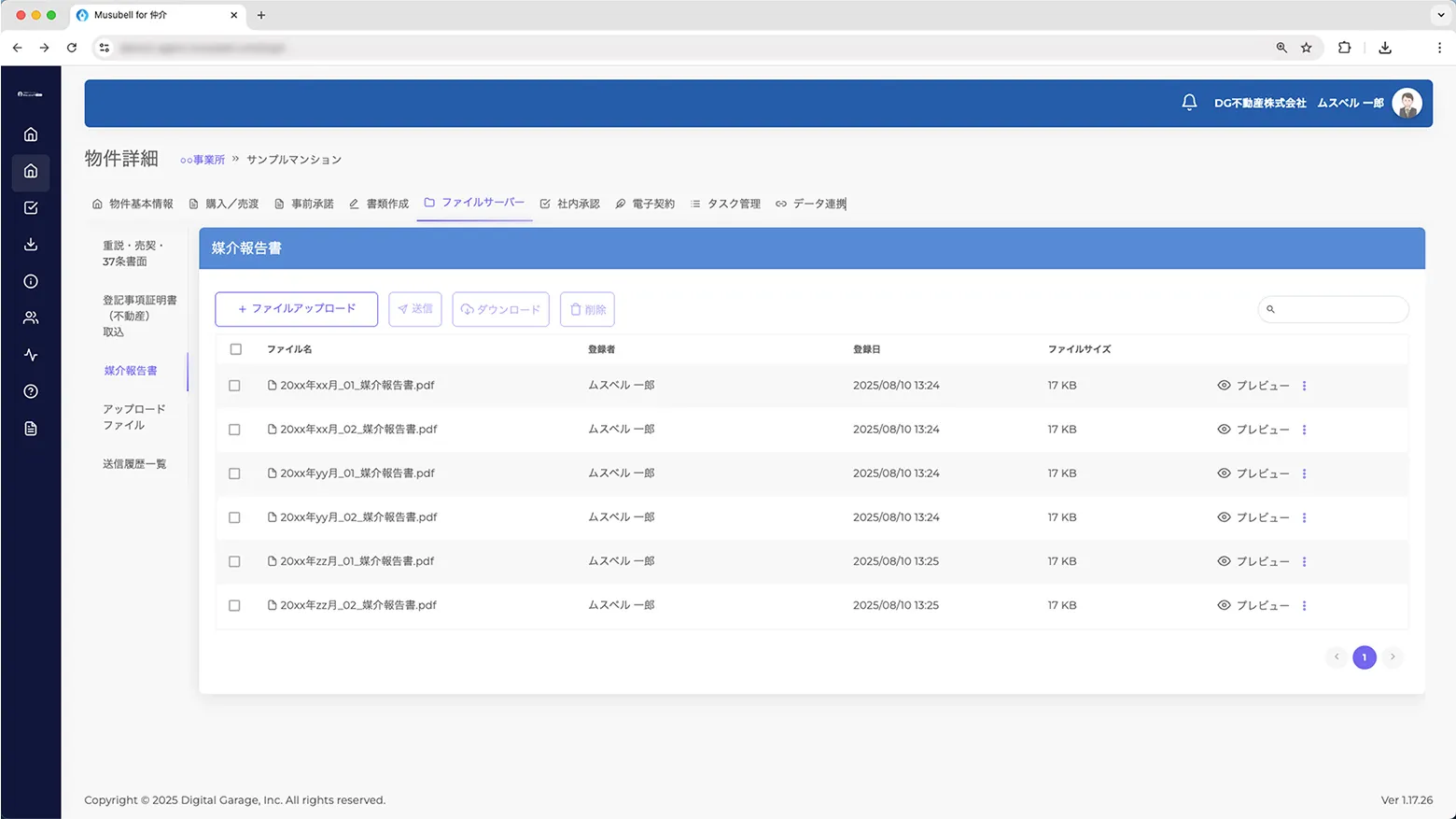The image size is (1456, 819).
Task: Preview the 20xx年yy月_01_媒介報告書.pdf file
Action: pos(1253,473)
